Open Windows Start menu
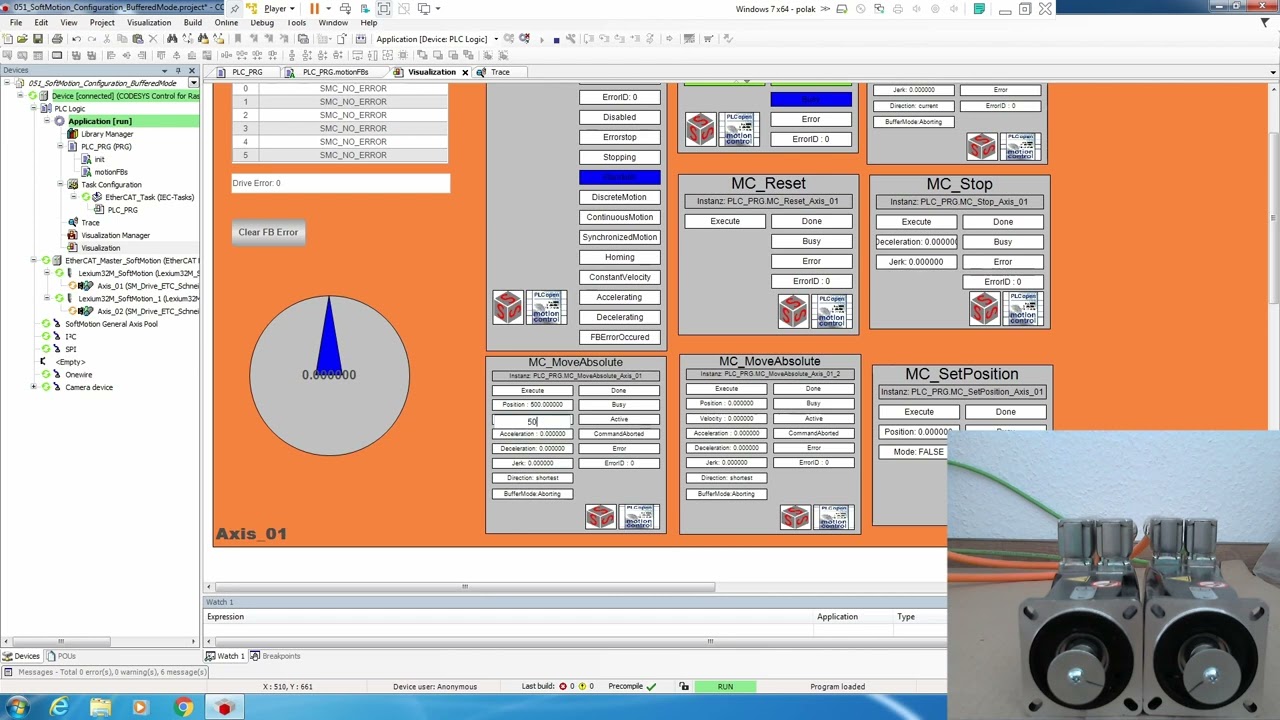The image size is (1280, 720). [x=18, y=708]
